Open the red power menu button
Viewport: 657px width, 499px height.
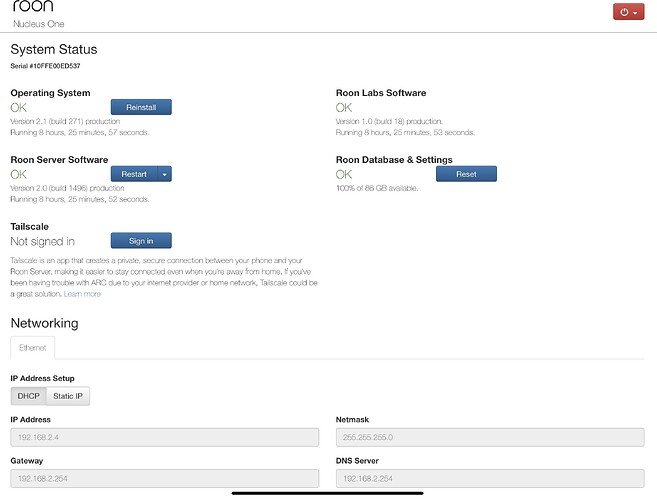pyautogui.click(x=628, y=12)
